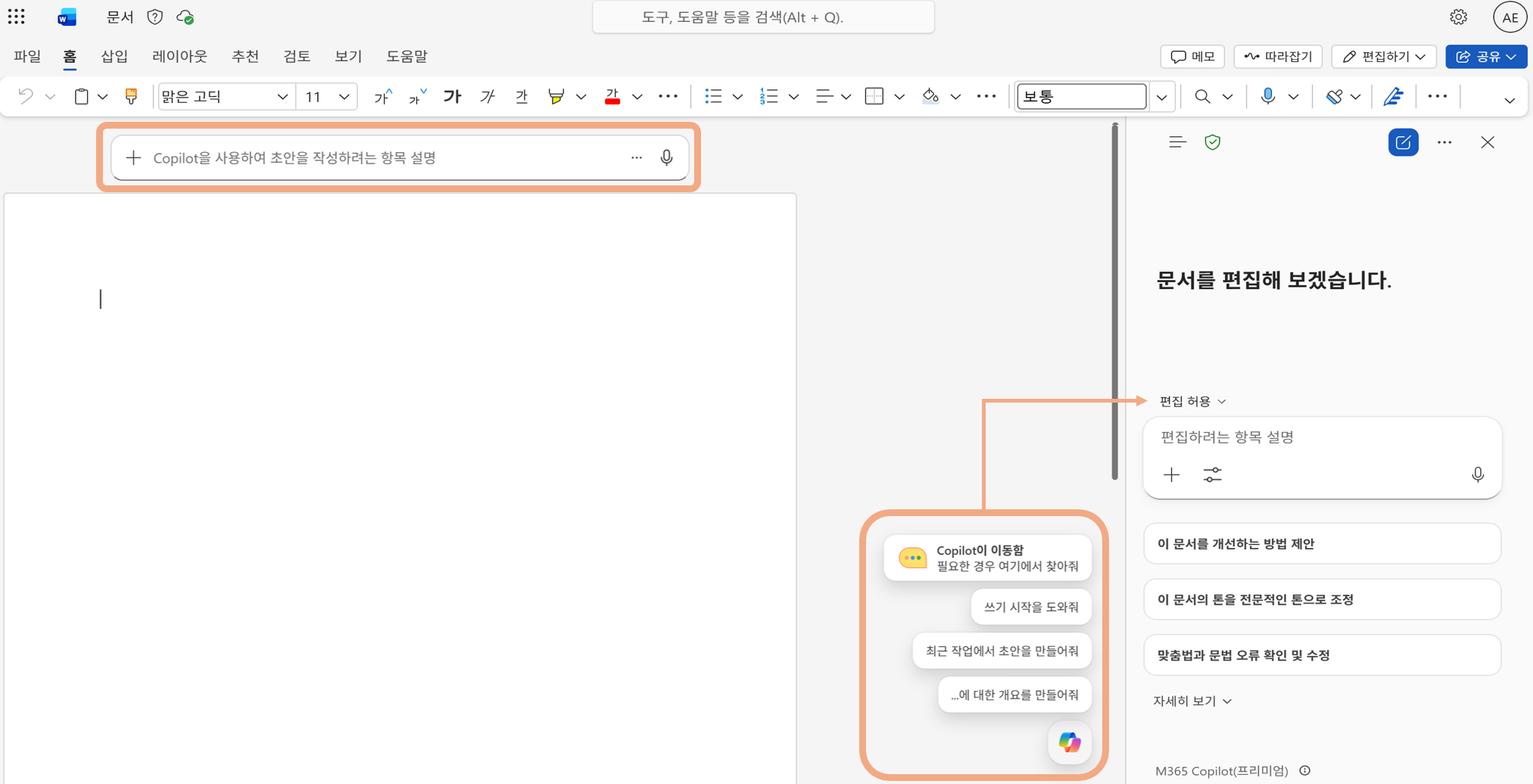Screen dimensions: 1533x784
Task: Open the app launcher waffle icon
Action: pyautogui.click(x=17, y=17)
